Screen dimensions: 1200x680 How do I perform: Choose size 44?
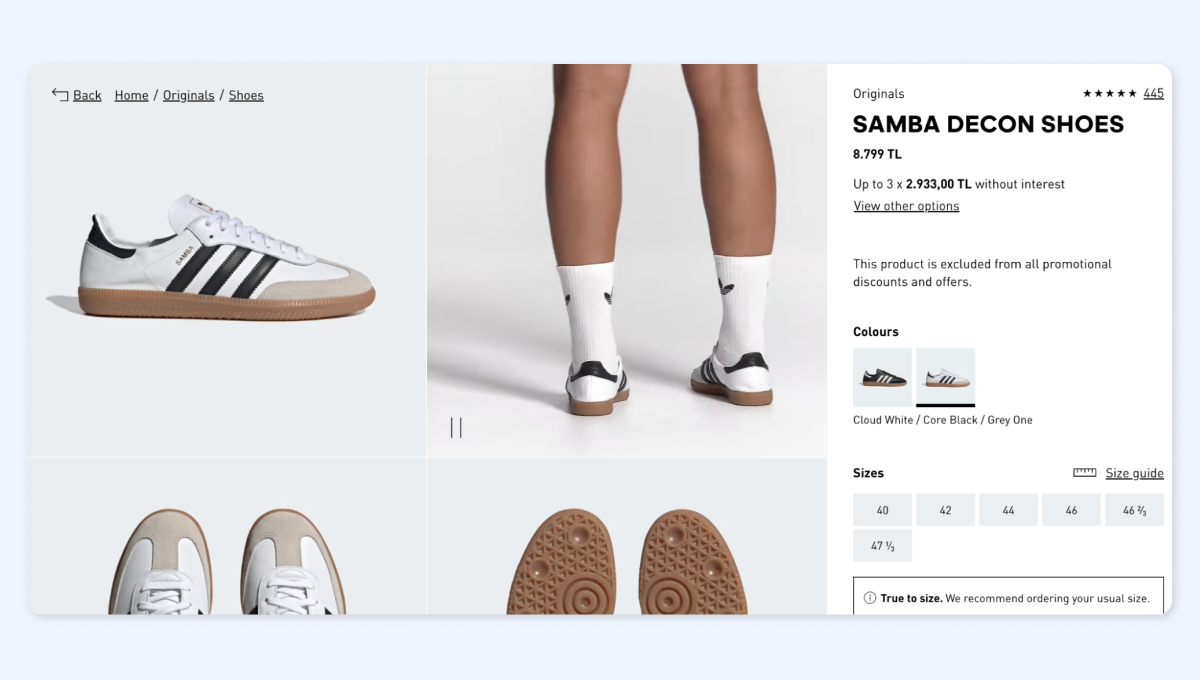tap(1008, 510)
